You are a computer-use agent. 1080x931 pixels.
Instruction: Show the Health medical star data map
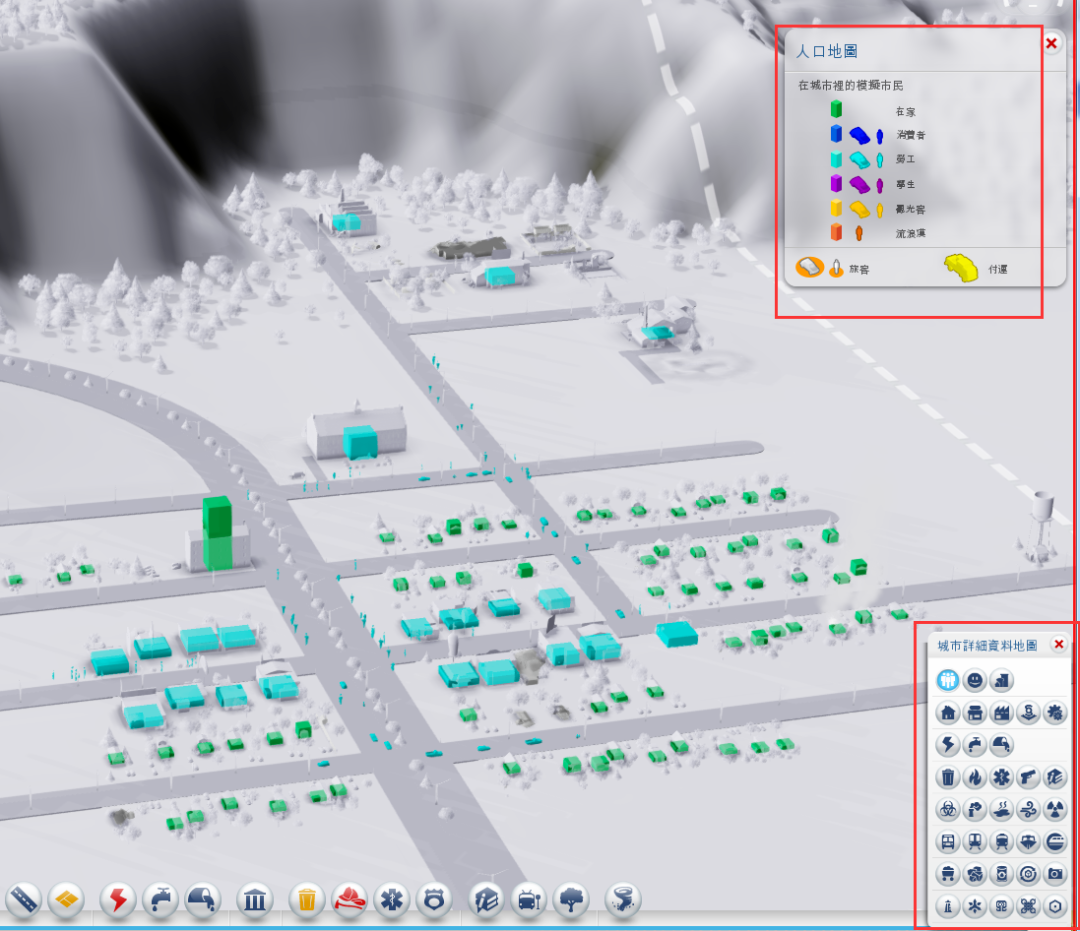tap(1001, 777)
